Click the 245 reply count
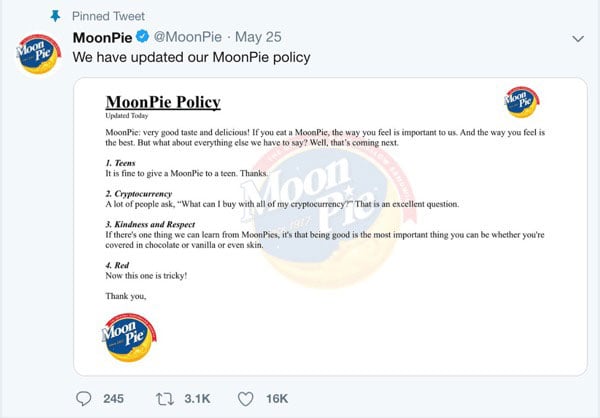This screenshot has height=418, width=600. coord(113,398)
